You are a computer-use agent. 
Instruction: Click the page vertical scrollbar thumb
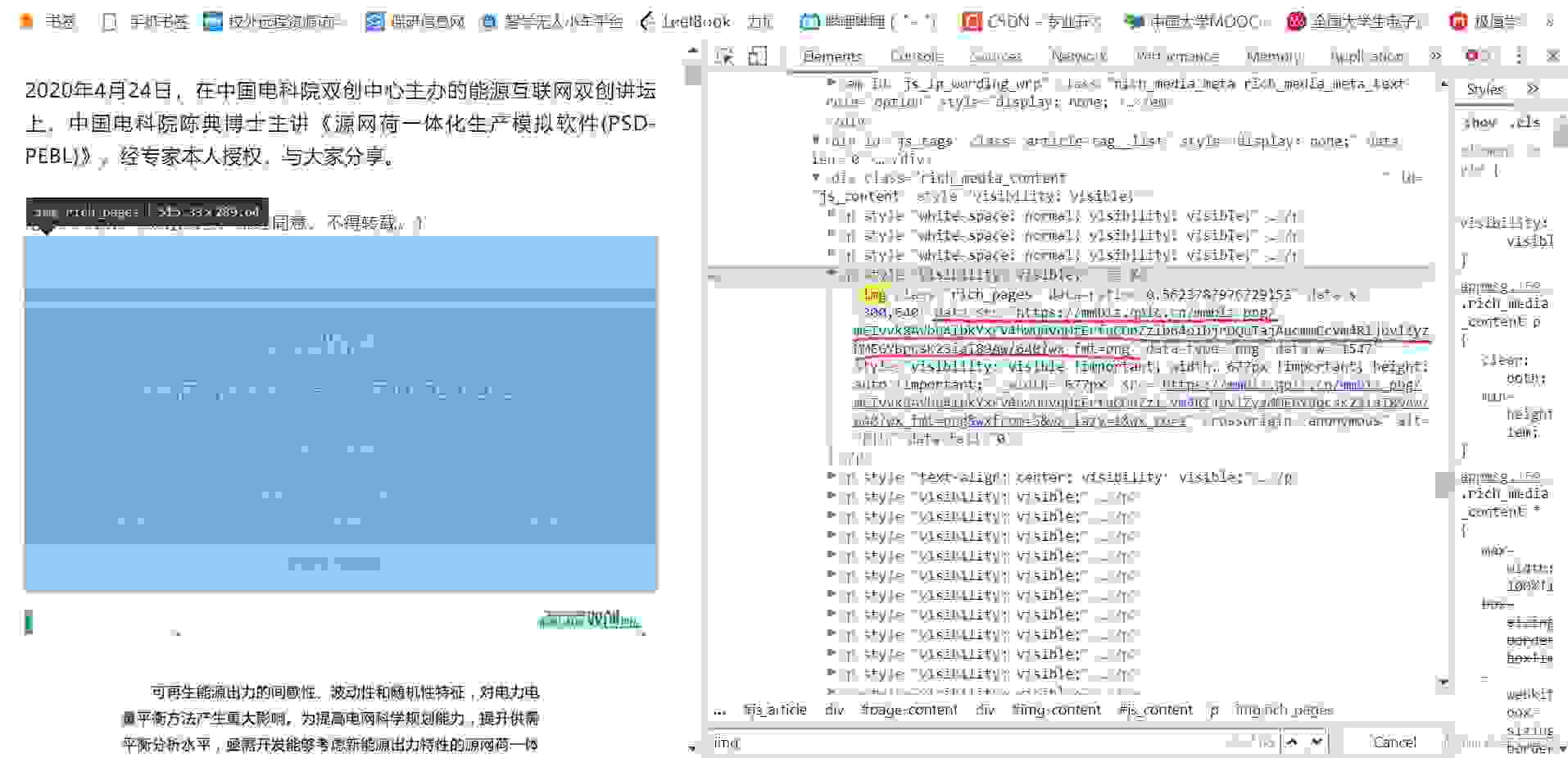tap(693, 75)
